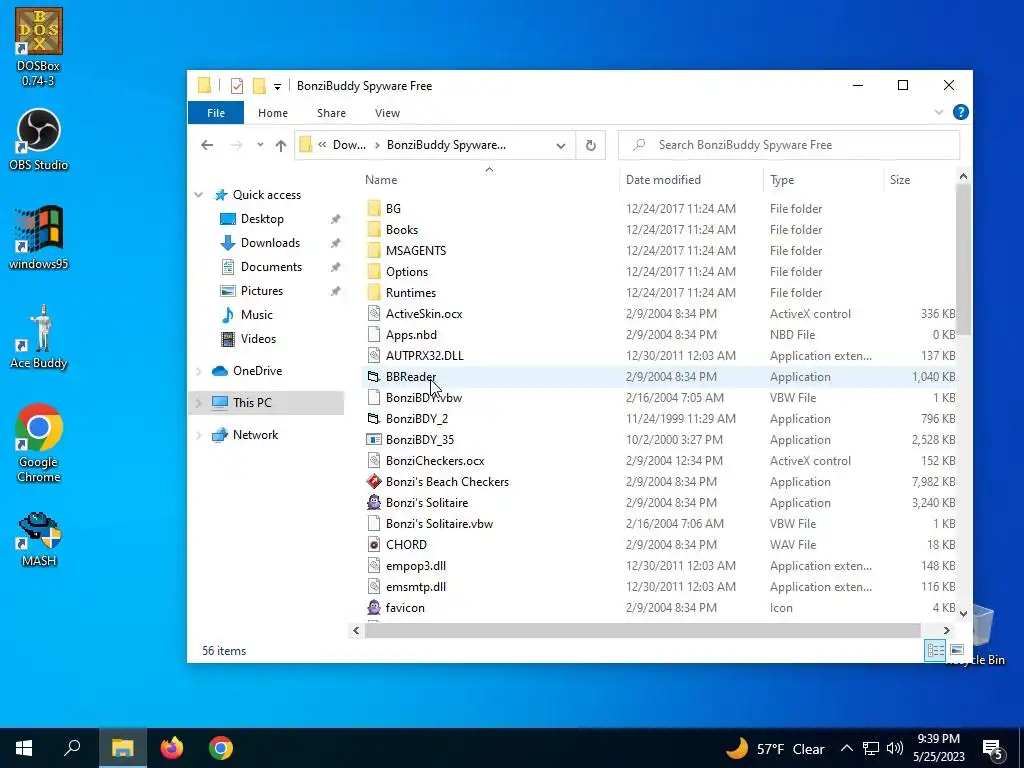Open the Share ribbon tab
Image resolution: width=1024 pixels, height=768 pixels.
pos(332,113)
